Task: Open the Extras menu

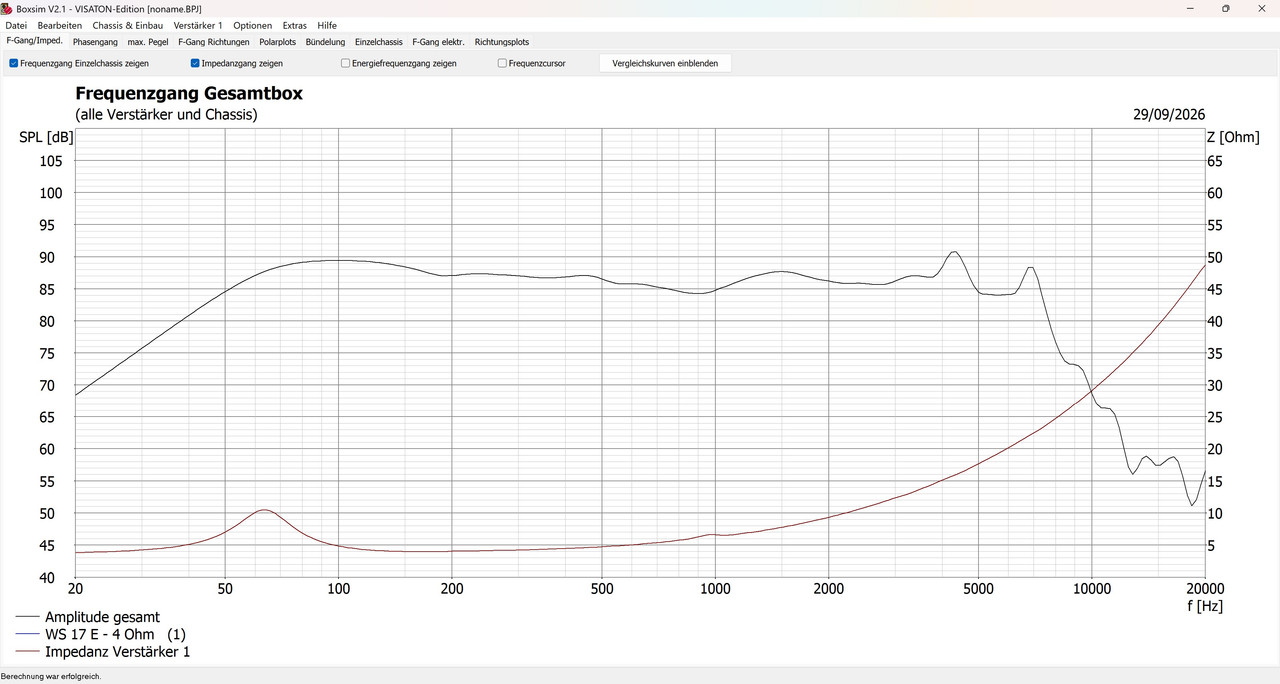Action: 295,25
